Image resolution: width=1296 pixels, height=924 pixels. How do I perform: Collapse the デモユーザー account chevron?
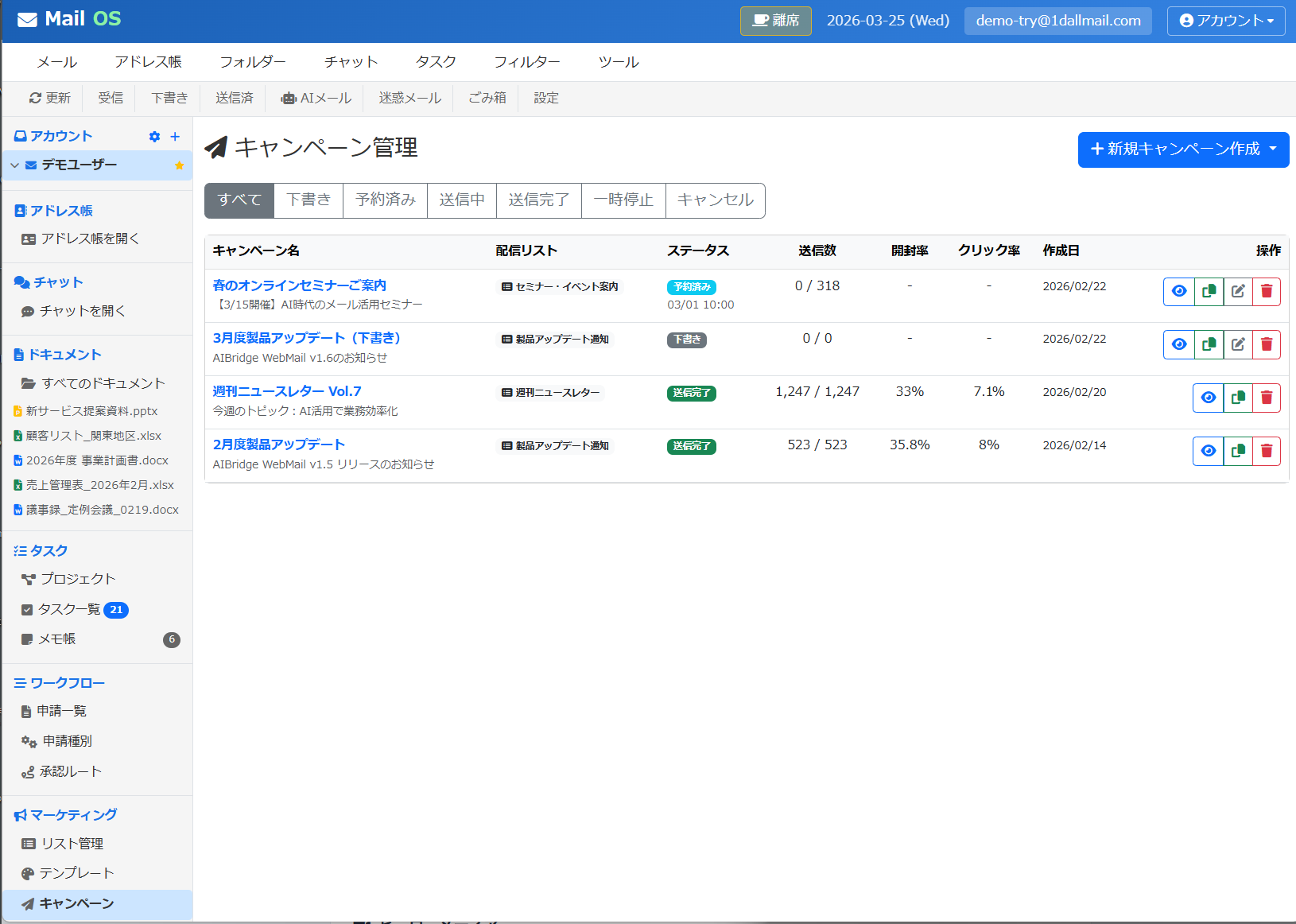(14, 165)
